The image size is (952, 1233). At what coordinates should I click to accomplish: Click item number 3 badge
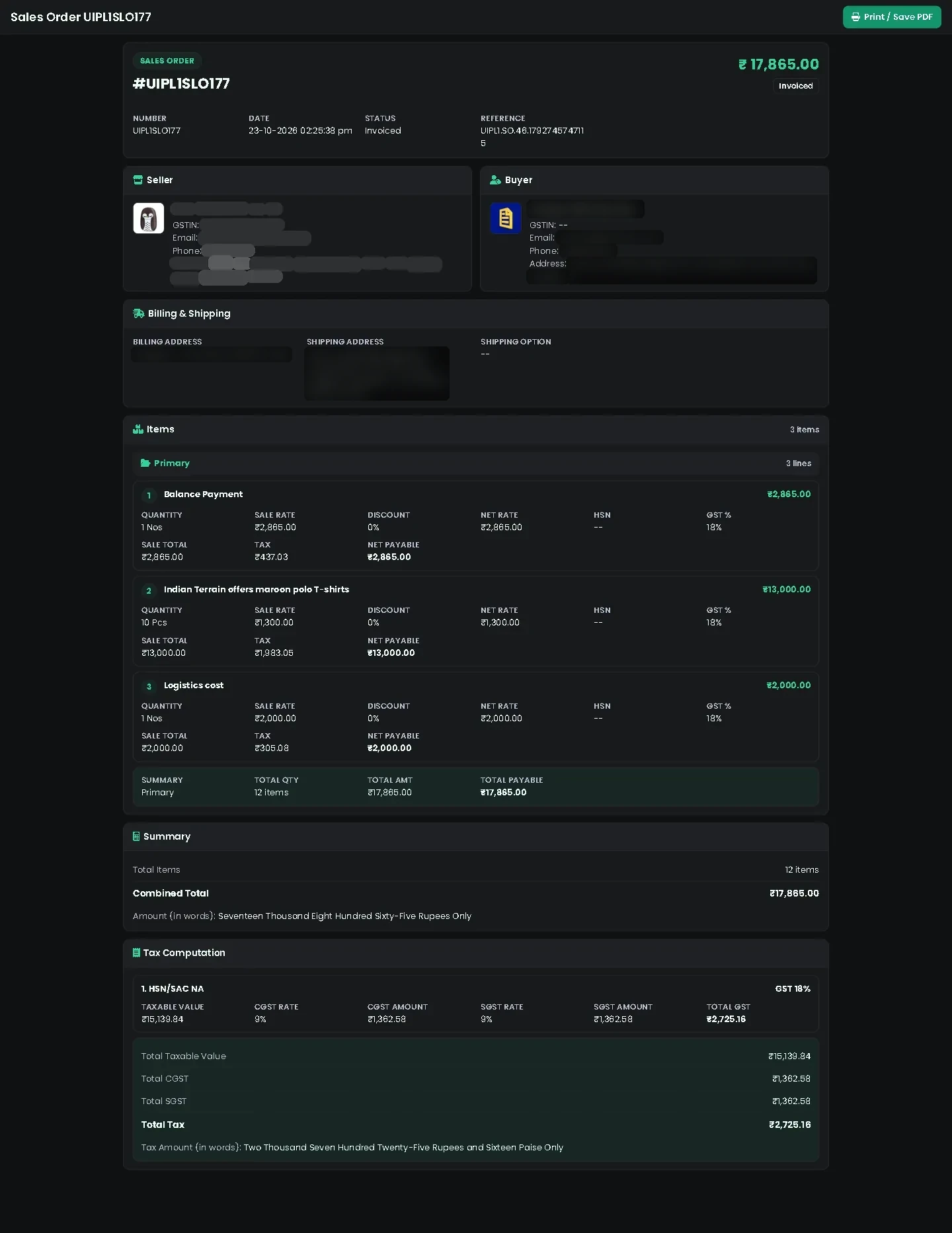(149, 686)
